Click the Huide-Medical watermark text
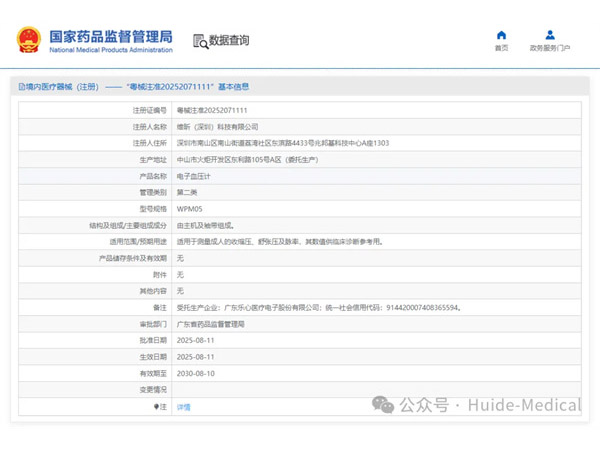Viewport: 600px width, 450px height. point(517,405)
